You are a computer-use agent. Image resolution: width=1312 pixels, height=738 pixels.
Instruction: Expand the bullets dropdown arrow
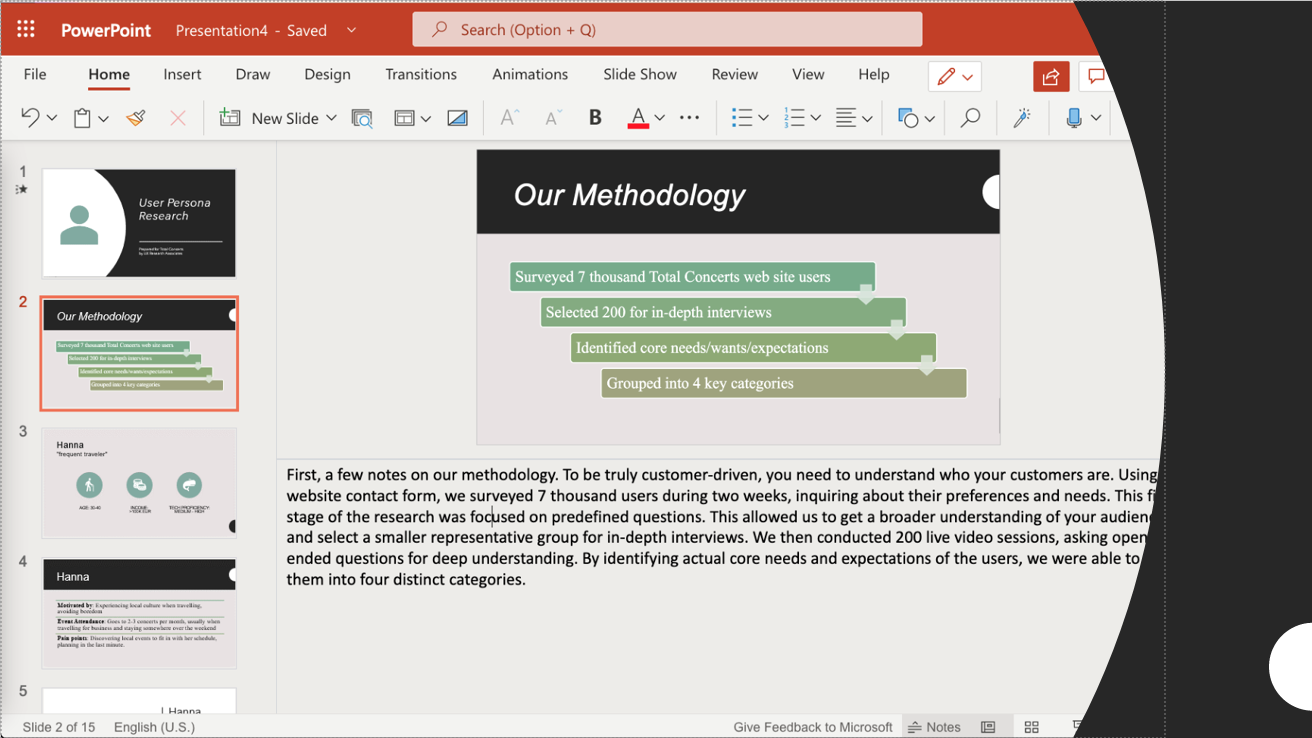763,118
